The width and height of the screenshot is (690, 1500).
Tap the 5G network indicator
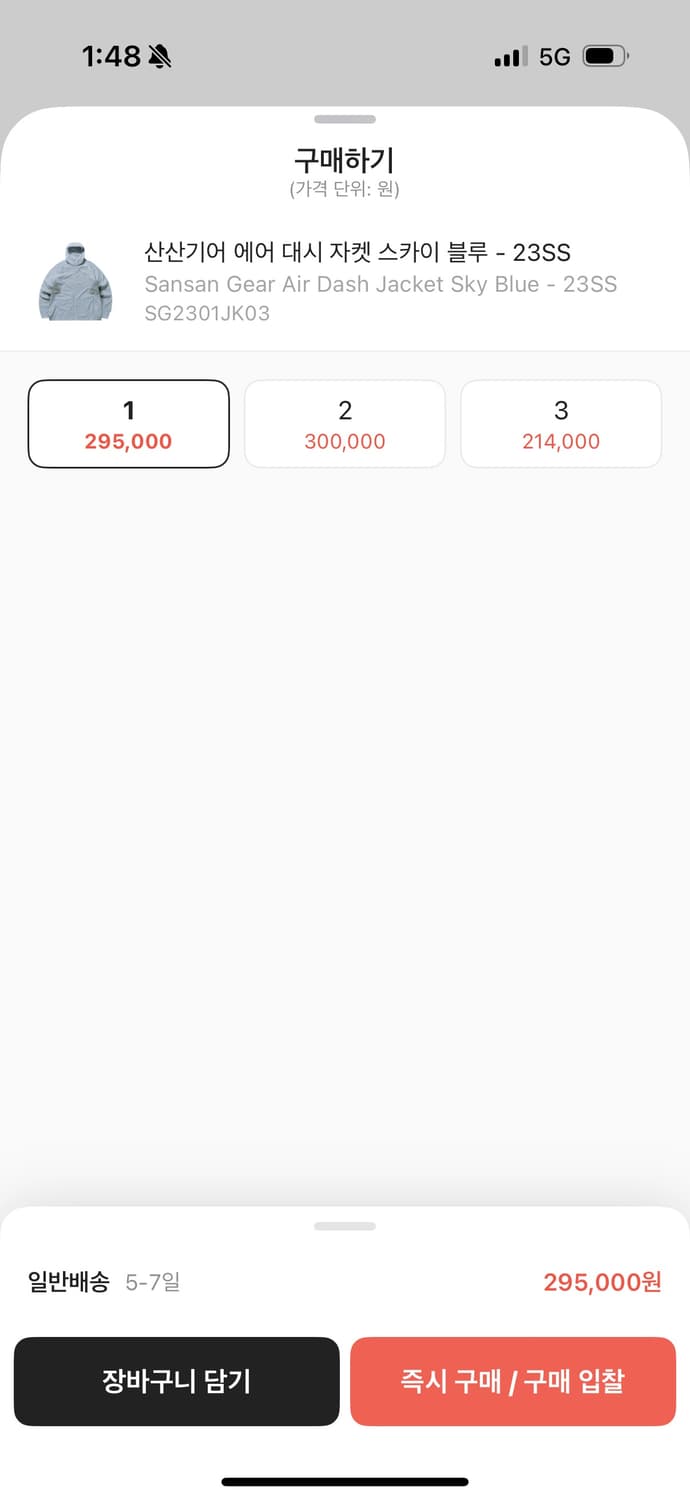554,57
